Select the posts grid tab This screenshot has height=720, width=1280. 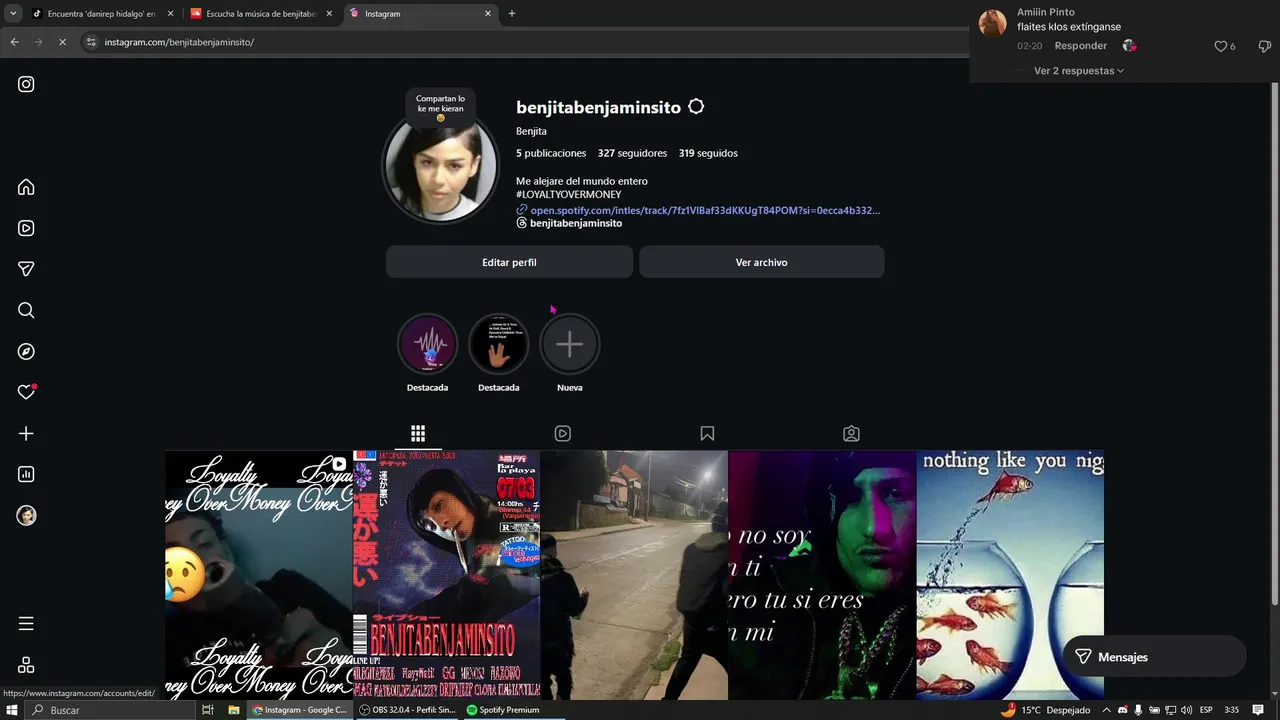coord(418,434)
